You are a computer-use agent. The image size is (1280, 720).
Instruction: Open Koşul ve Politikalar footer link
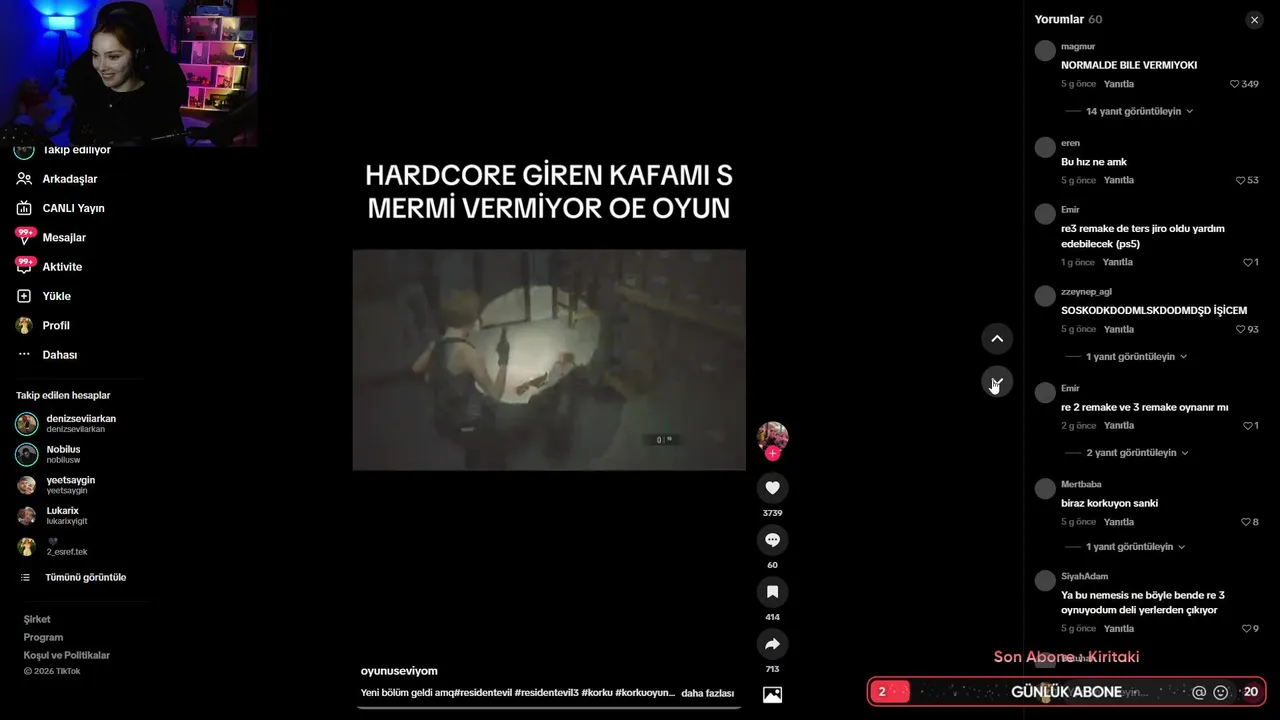coord(67,655)
